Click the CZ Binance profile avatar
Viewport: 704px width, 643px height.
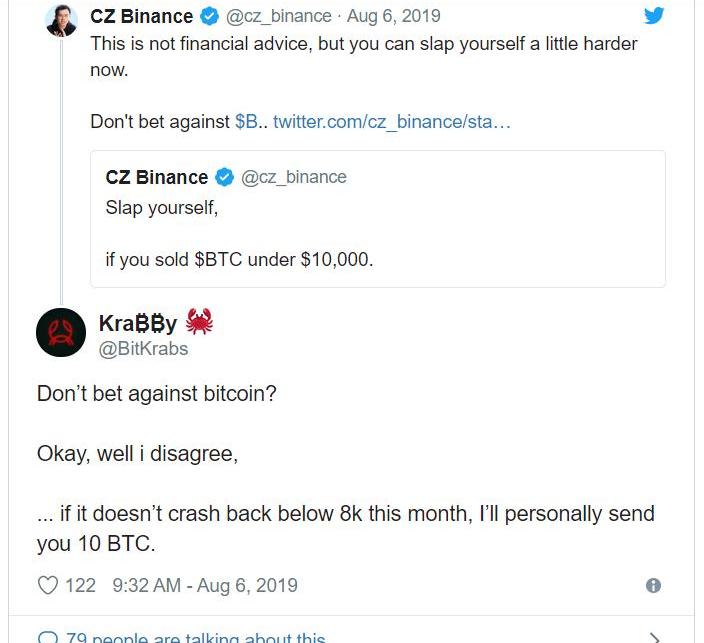pos(62,19)
